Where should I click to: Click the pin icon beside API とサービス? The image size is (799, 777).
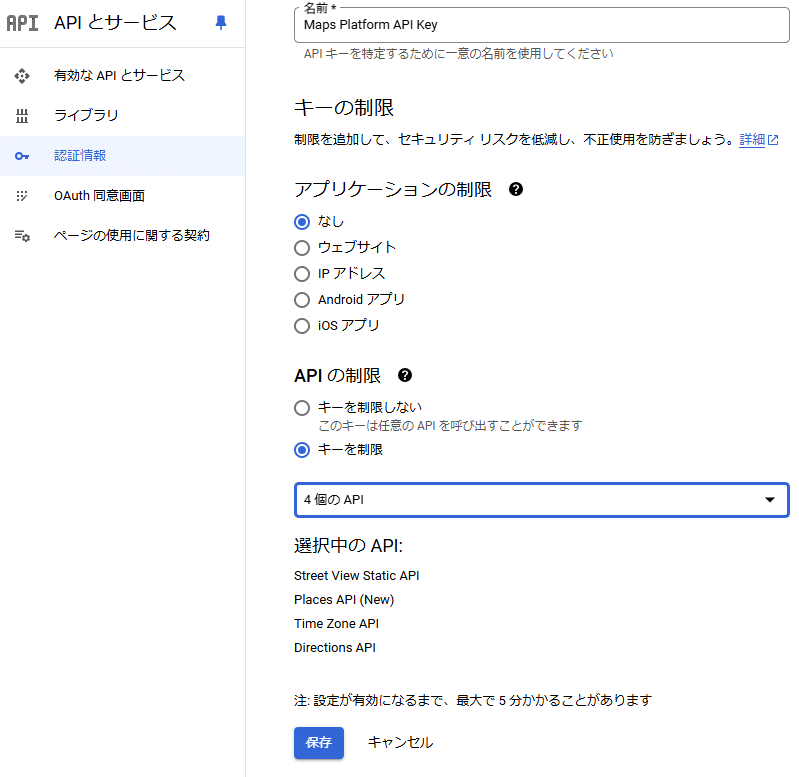221,23
